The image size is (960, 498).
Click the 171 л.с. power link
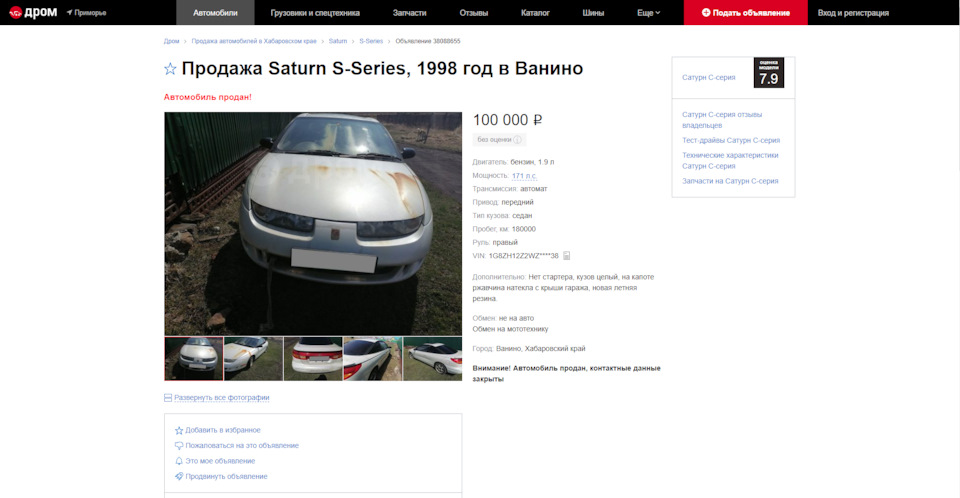[x=524, y=176]
